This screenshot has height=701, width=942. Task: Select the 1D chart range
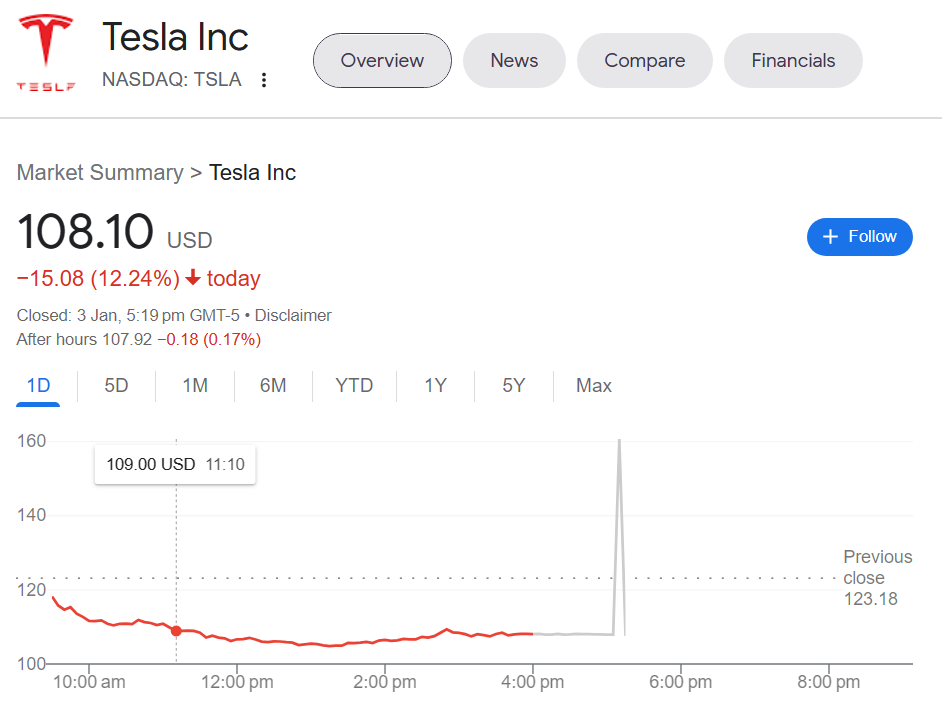(38, 386)
